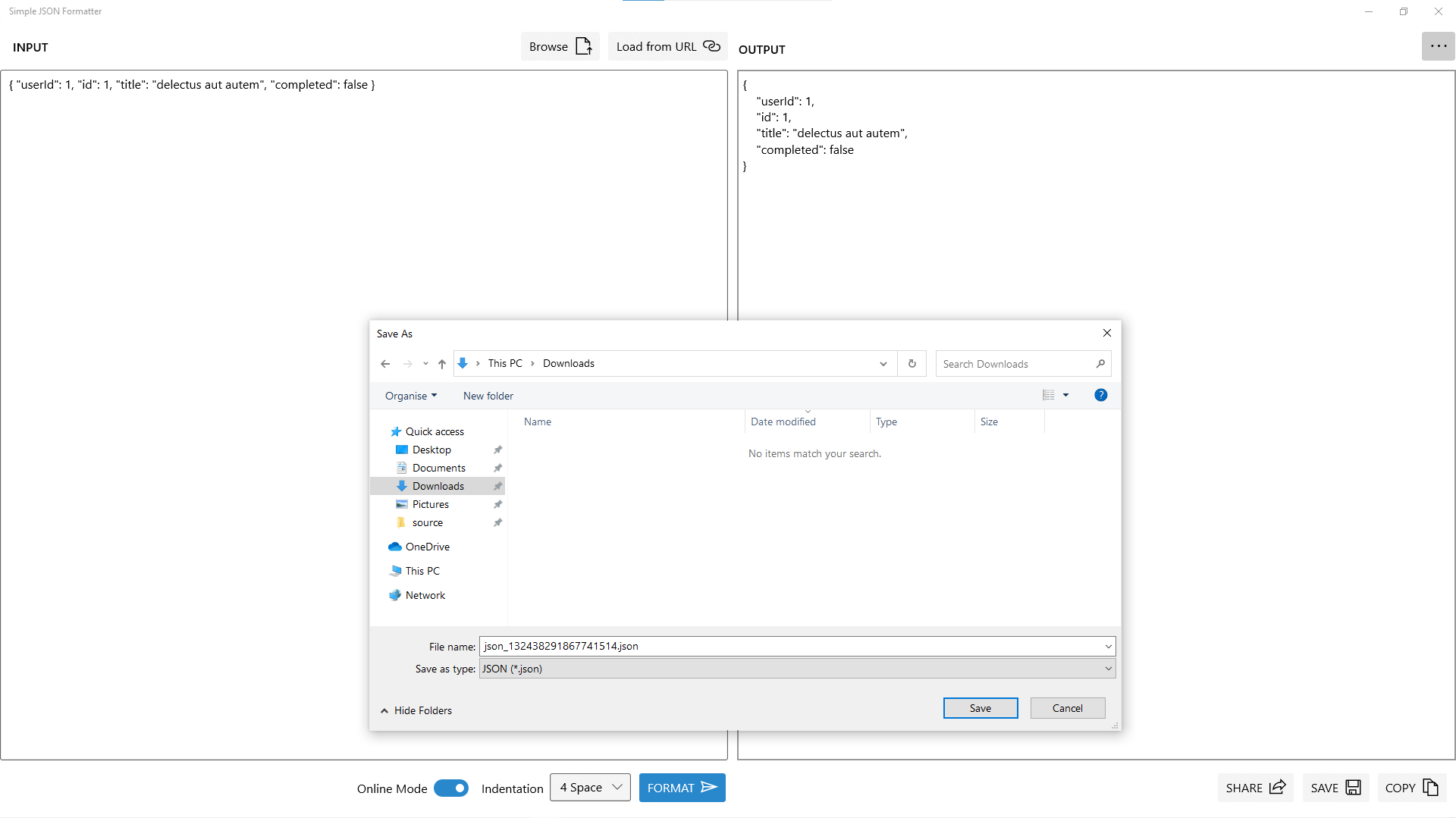Close the Save As dialog
The image size is (1456, 818).
tap(1107, 333)
